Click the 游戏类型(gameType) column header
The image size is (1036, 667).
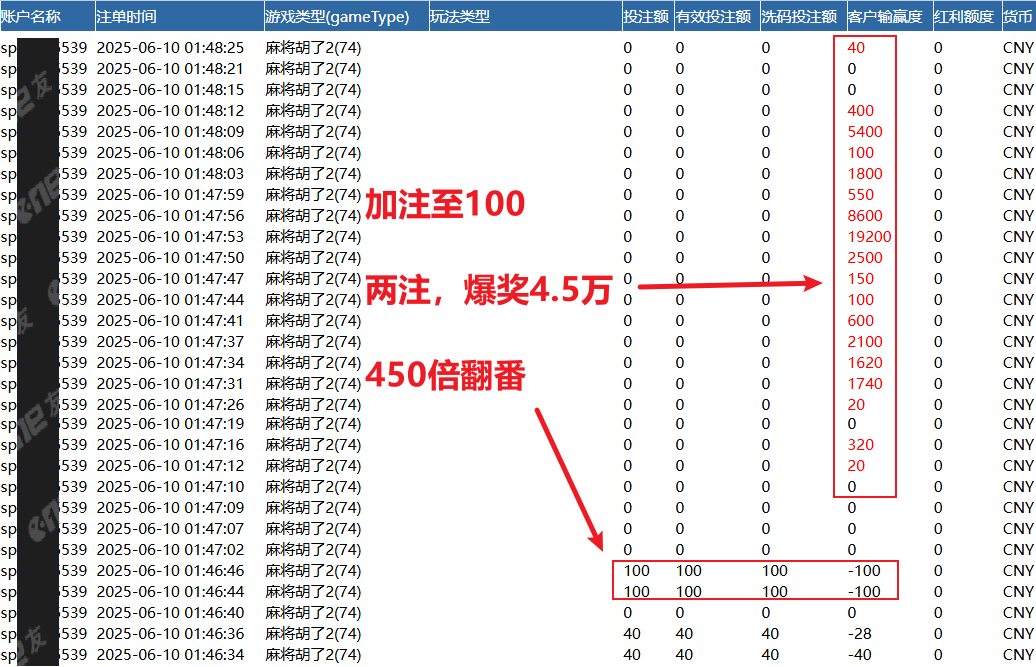(337, 17)
